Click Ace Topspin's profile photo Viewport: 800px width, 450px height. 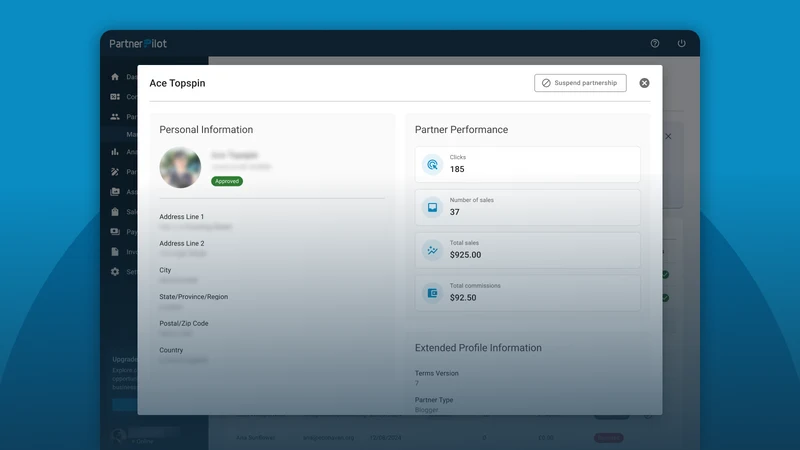tap(180, 167)
